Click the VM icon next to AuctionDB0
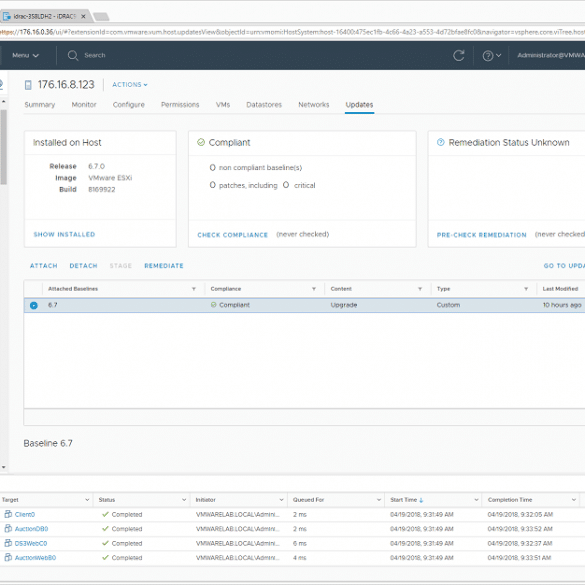 pyautogui.click(x=8, y=528)
